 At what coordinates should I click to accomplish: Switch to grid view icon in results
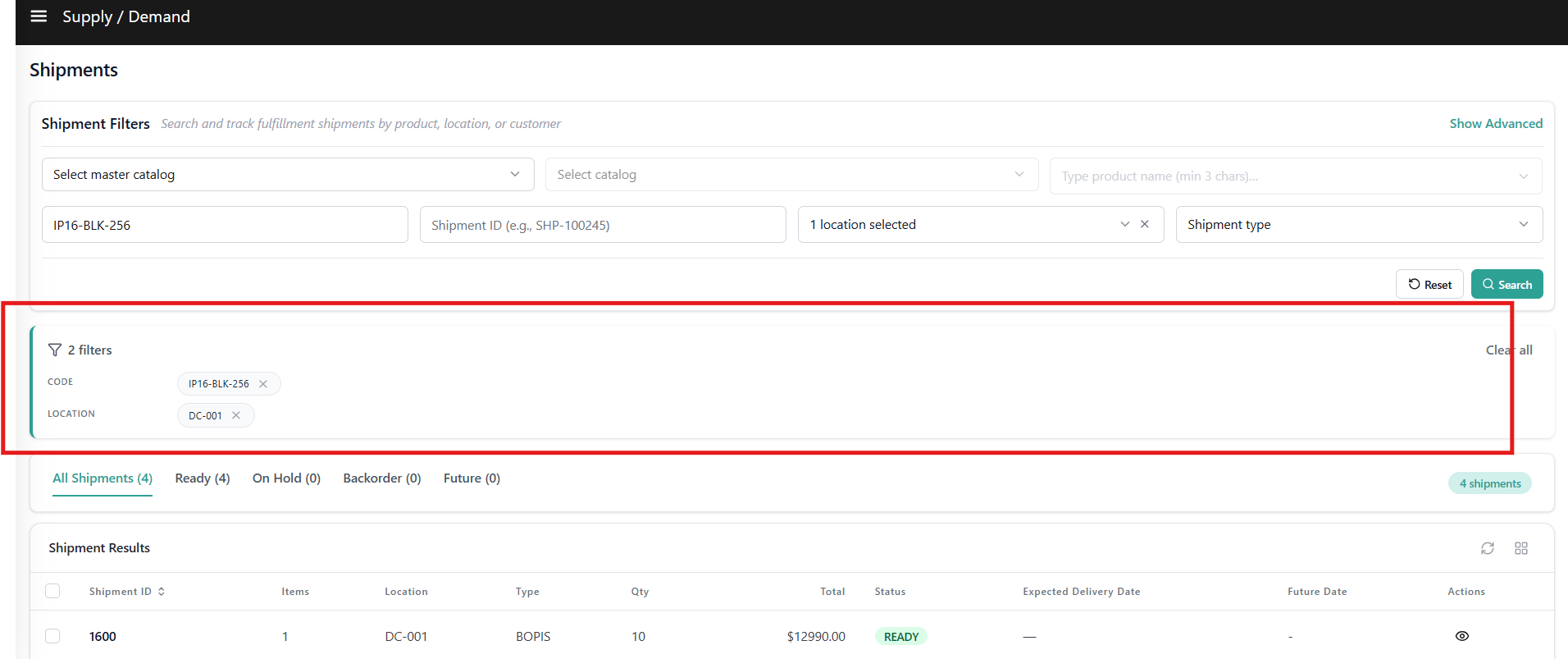1521,548
